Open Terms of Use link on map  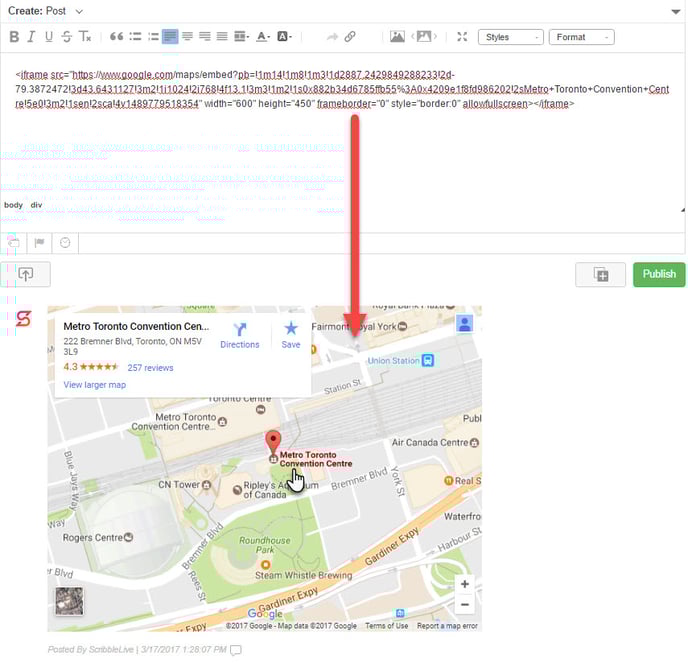tap(387, 626)
